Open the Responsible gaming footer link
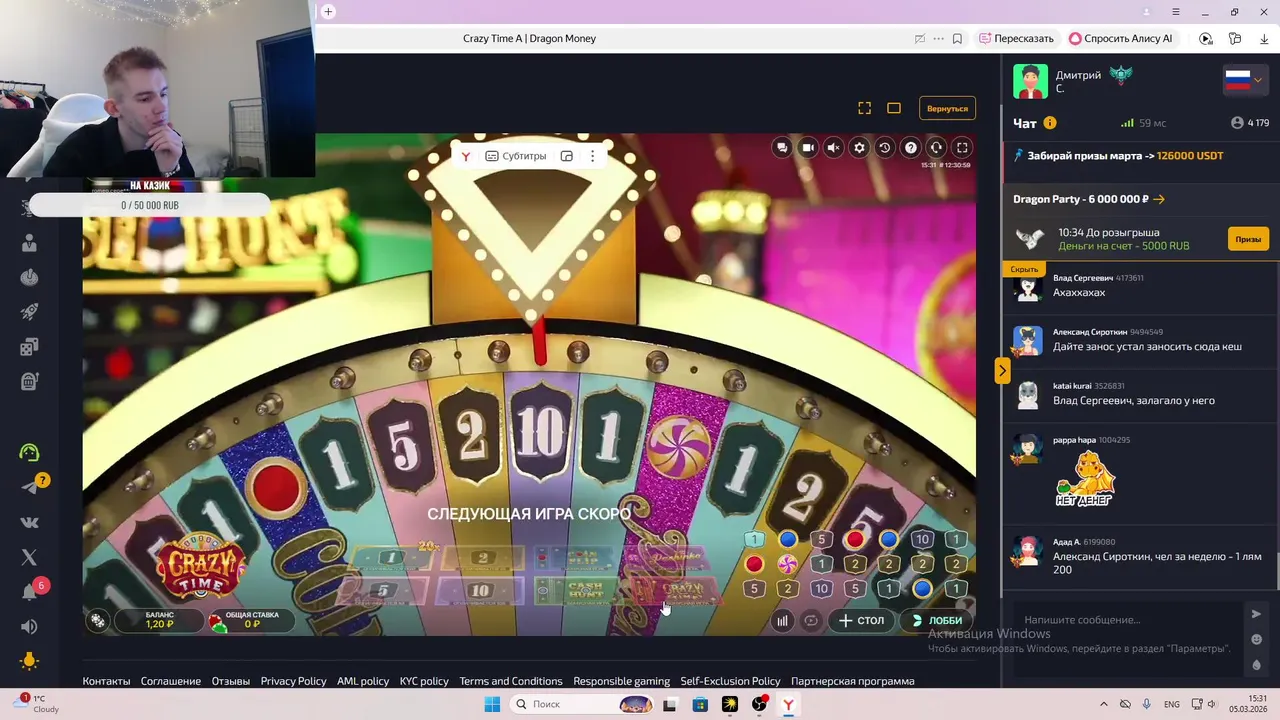This screenshot has width=1280, height=720. pos(621,681)
